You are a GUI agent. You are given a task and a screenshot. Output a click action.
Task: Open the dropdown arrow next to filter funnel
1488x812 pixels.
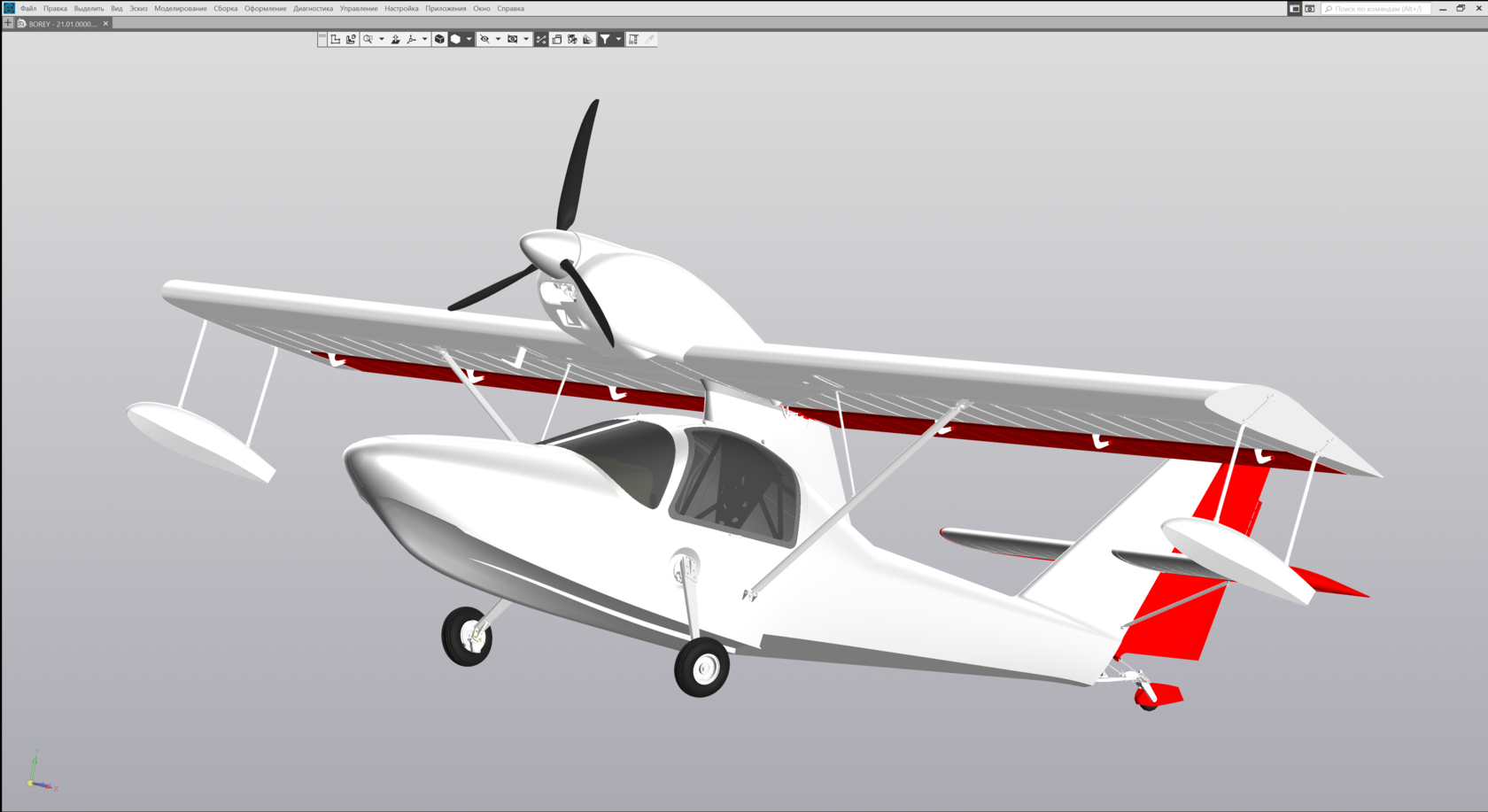tap(618, 39)
